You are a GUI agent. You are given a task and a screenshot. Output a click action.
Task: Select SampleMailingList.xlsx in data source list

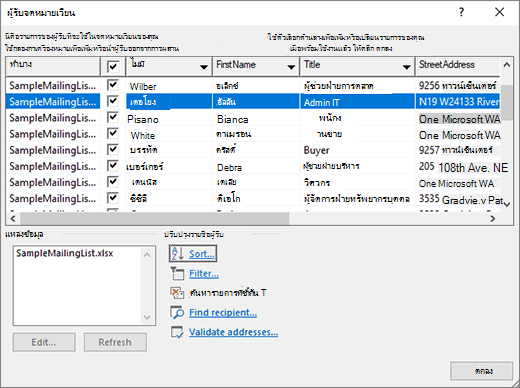point(65,253)
